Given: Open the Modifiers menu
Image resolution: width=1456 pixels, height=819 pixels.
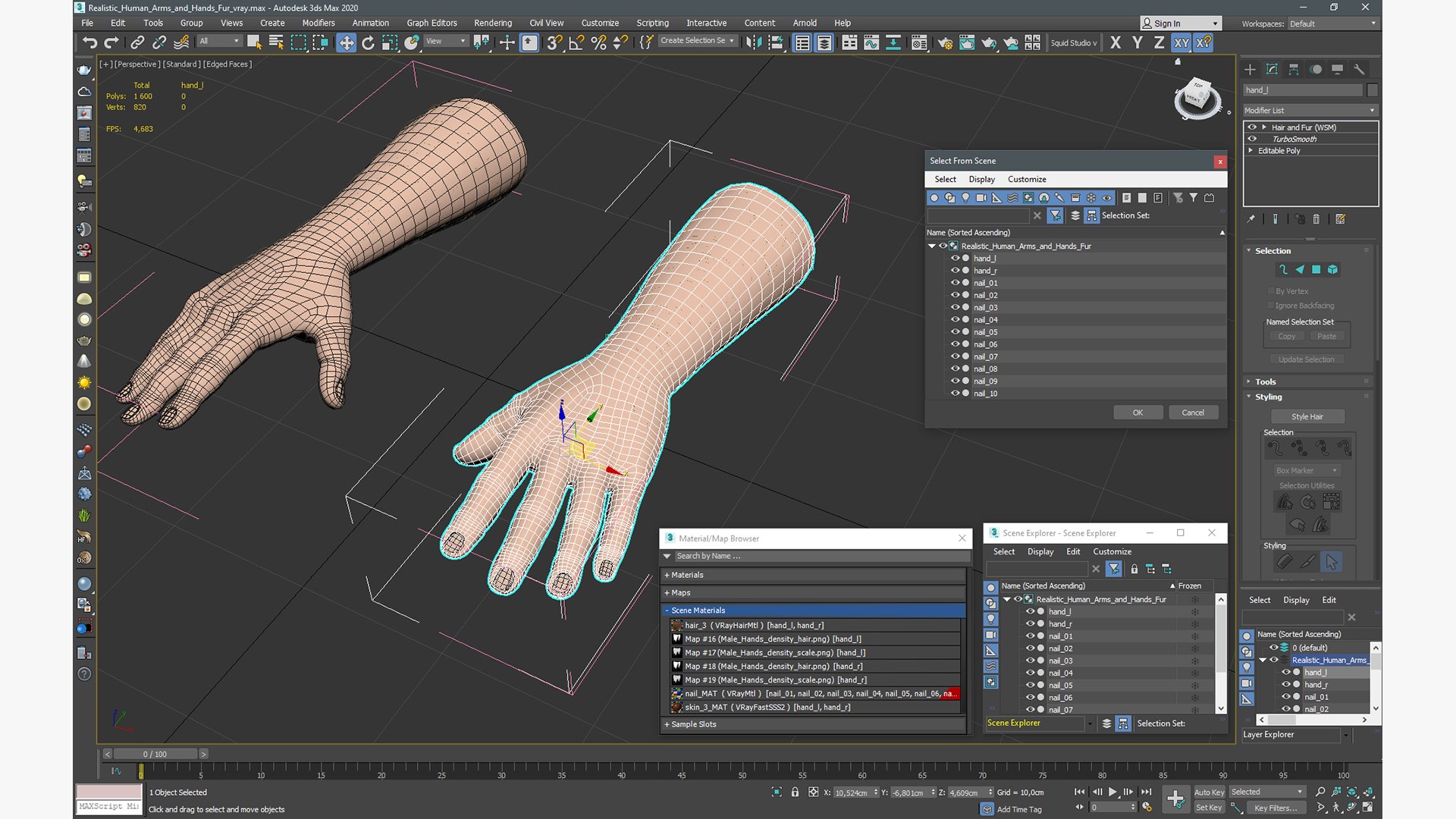Looking at the screenshot, I should [x=318, y=23].
